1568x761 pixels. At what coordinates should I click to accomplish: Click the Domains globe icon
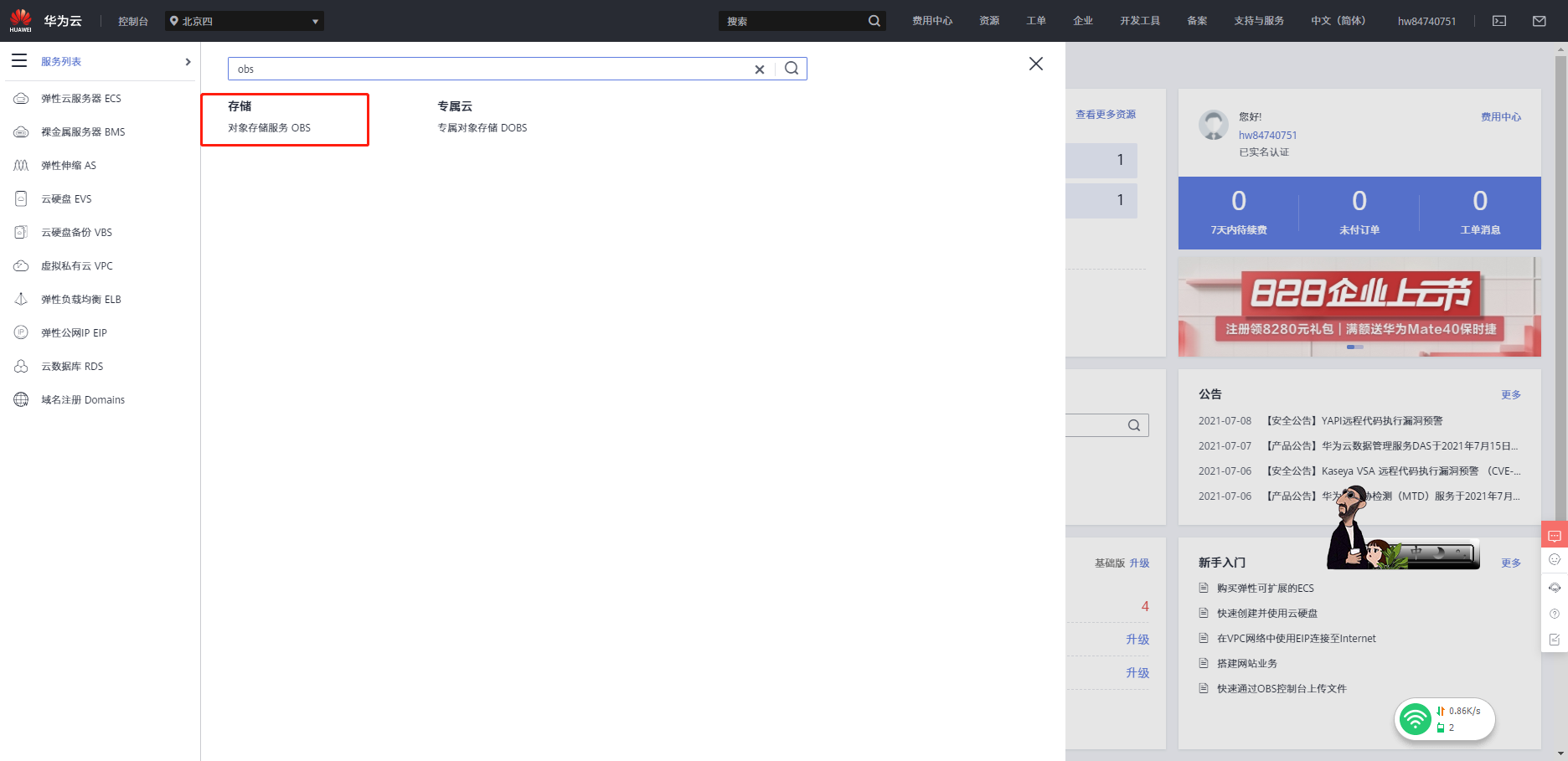[x=21, y=400]
